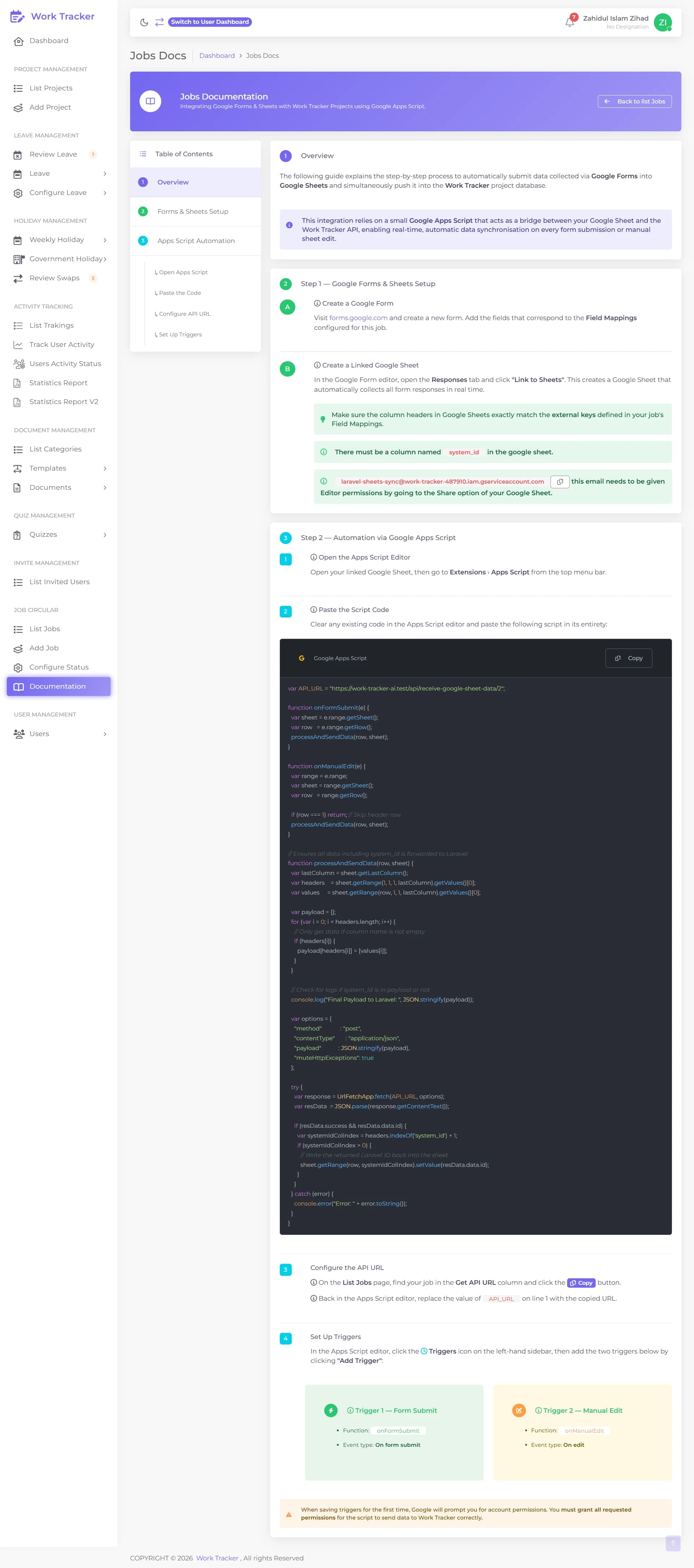Click Configure Status gear icon
The image size is (694, 1568).
[x=18, y=668]
